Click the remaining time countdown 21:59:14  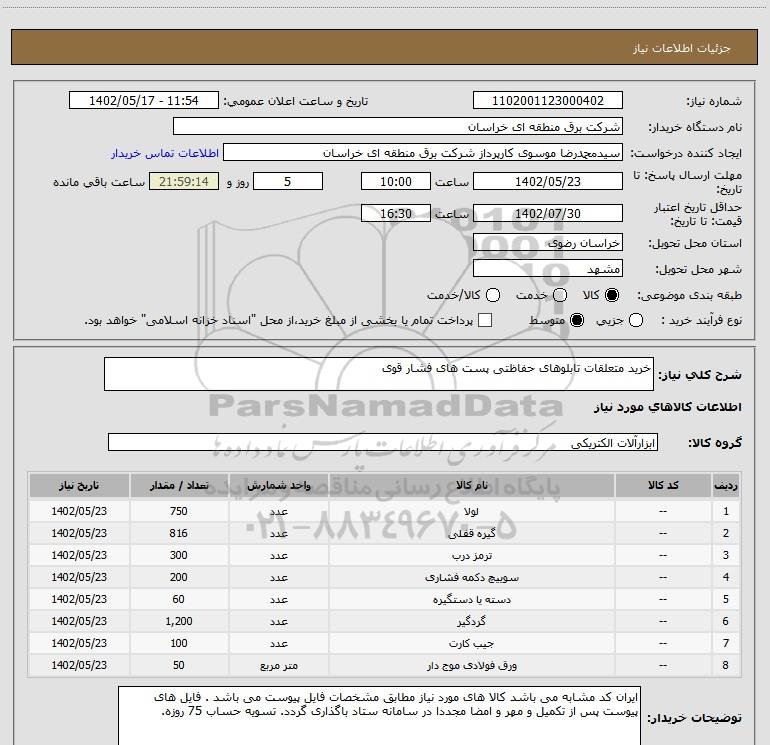184,181
